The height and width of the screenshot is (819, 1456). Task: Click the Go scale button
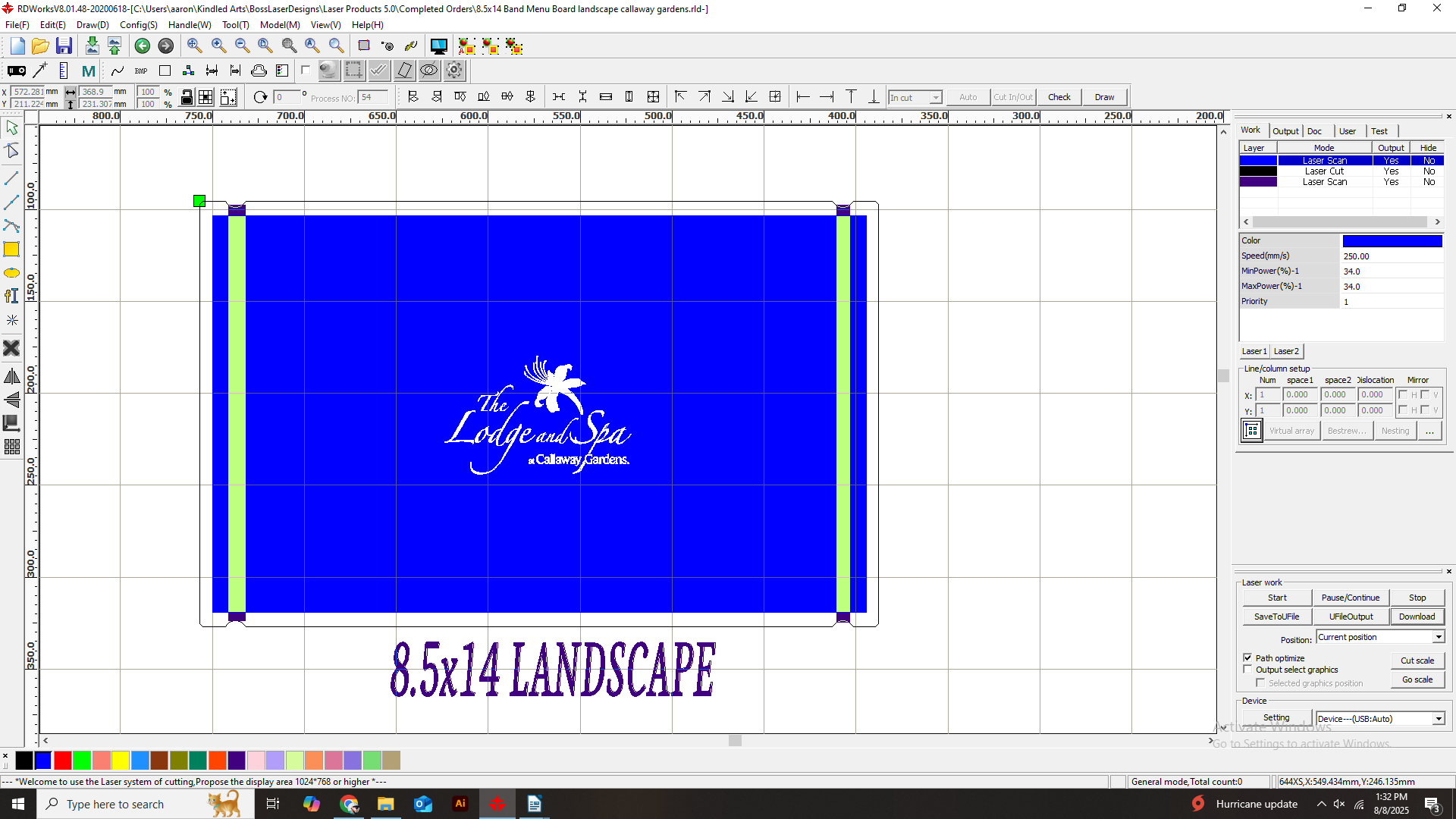tap(1417, 679)
